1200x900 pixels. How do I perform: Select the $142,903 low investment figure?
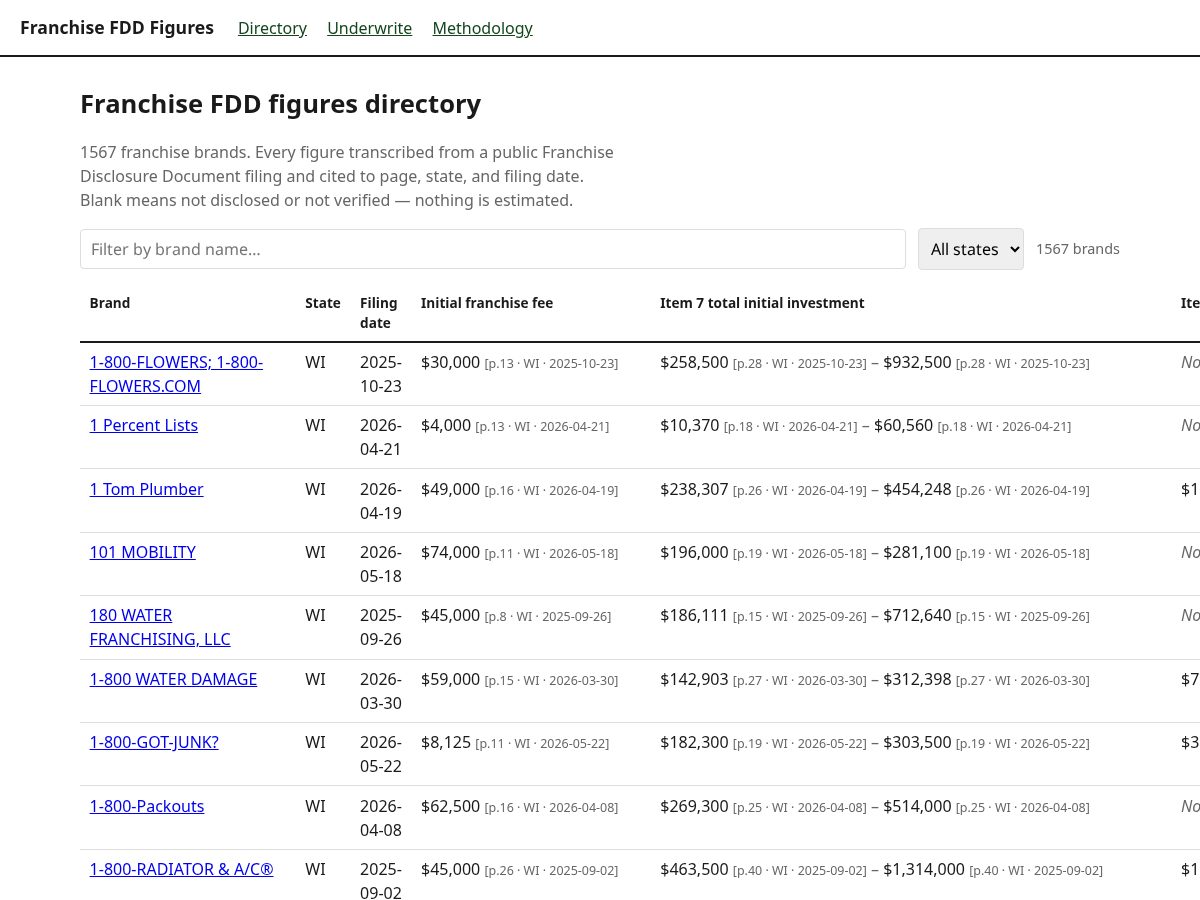(694, 679)
